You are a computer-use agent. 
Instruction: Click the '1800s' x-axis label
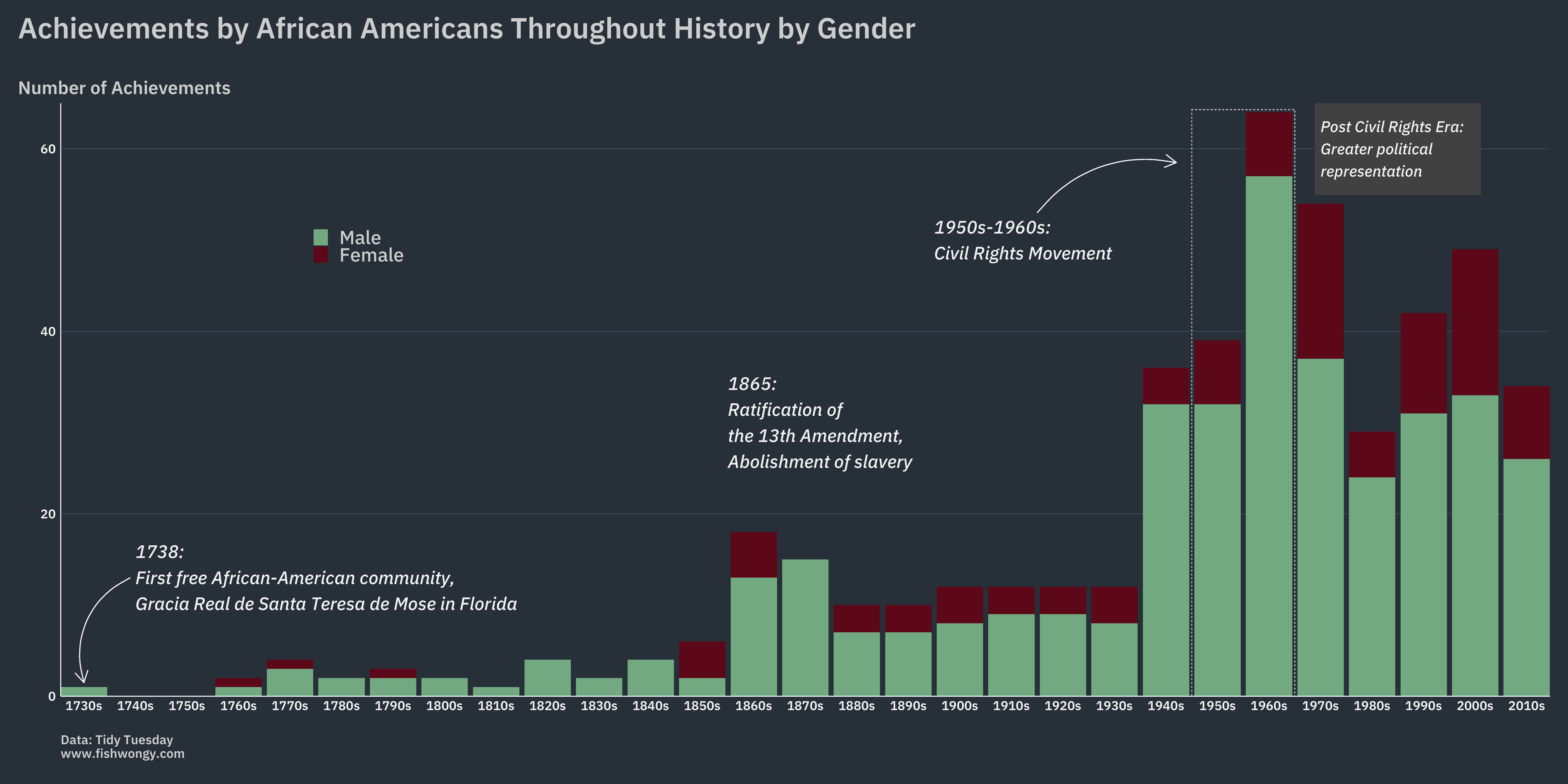444,706
